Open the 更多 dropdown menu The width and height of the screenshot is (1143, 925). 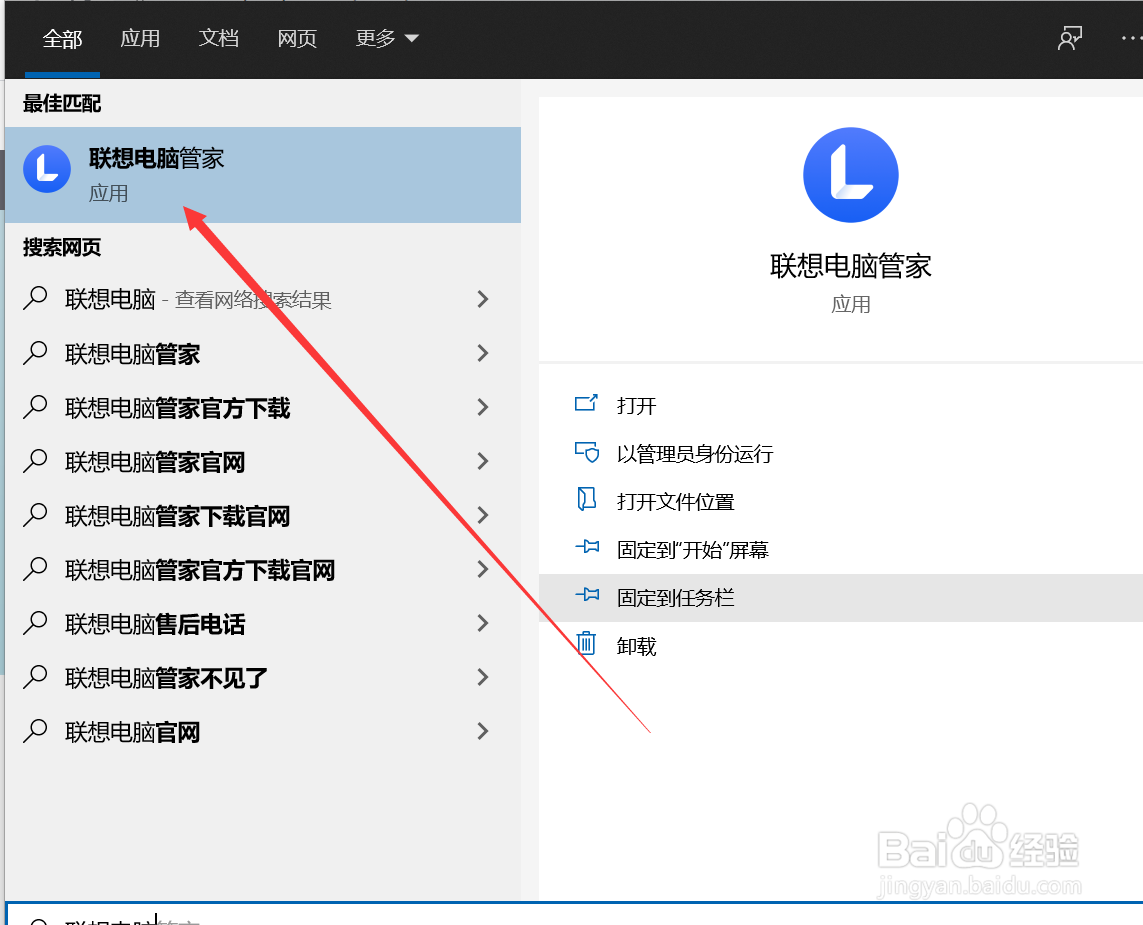(386, 39)
